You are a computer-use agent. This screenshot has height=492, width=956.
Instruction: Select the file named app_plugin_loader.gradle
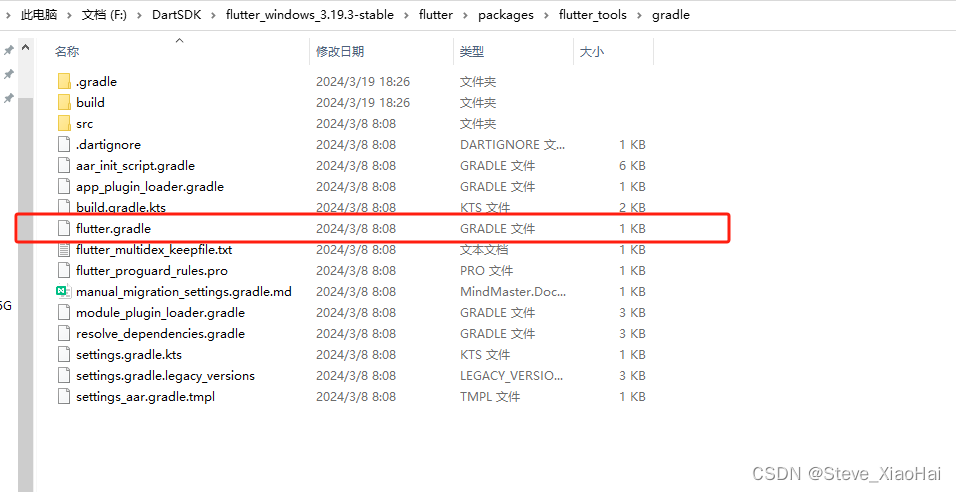[x=150, y=187]
